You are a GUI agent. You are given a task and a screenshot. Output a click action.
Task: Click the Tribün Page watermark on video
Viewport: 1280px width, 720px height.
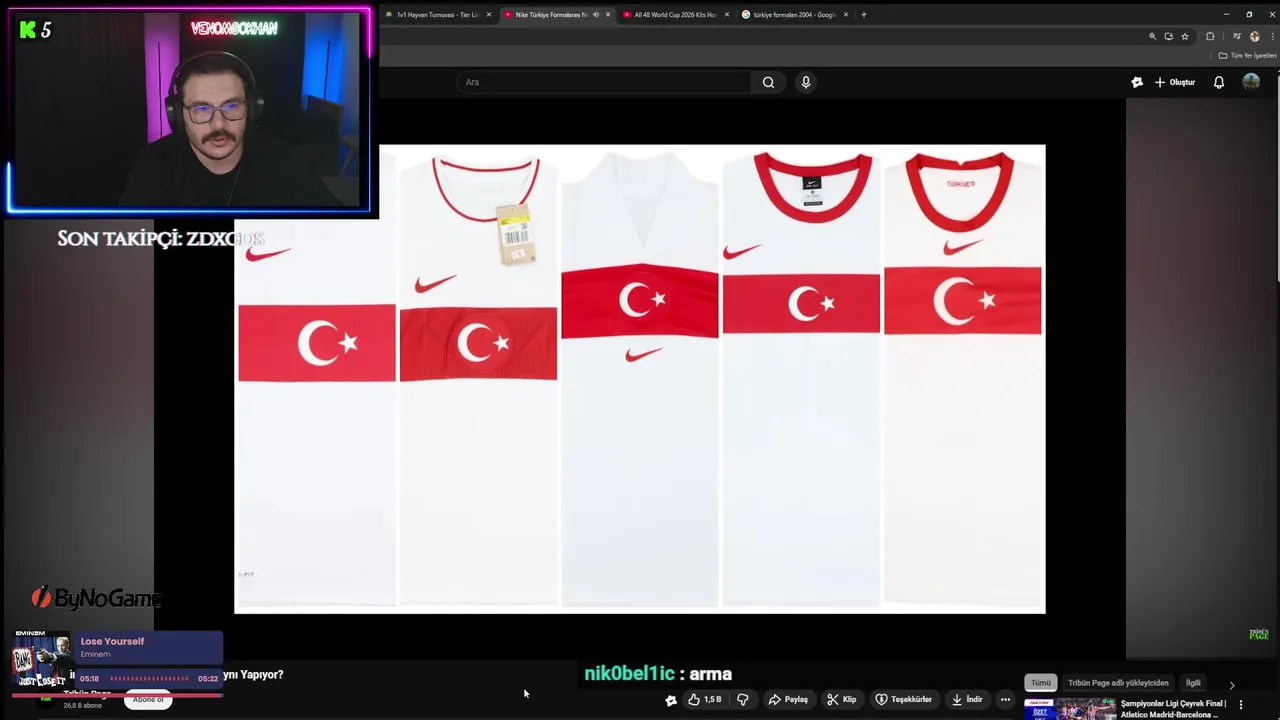pyautogui.click(x=1258, y=634)
